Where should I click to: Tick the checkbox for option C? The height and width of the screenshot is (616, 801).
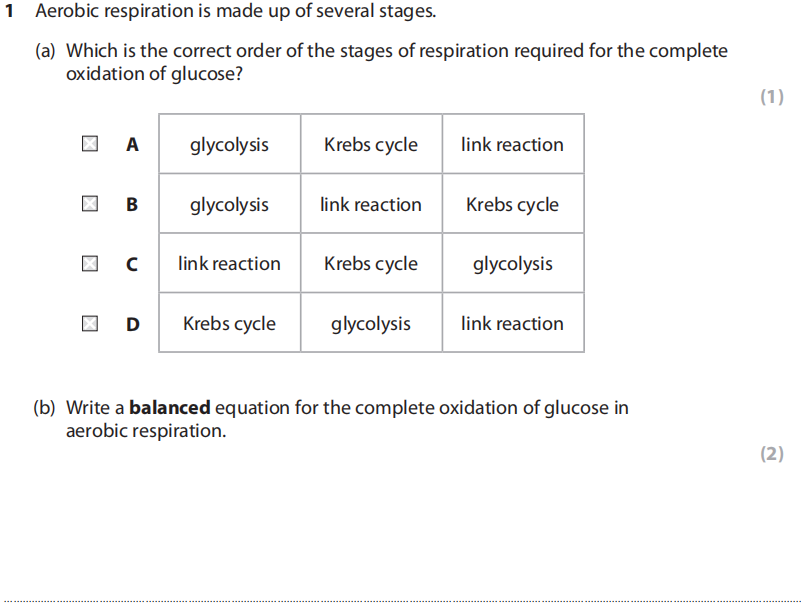[x=90, y=264]
